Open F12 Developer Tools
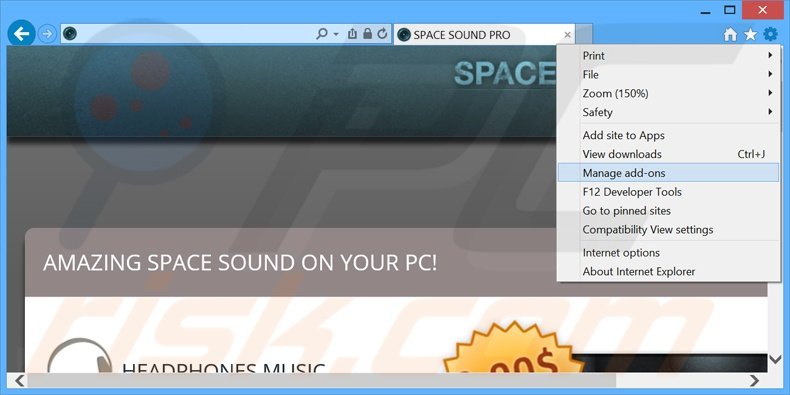The height and width of the screenshot is (395, 790). click(669, 192)
